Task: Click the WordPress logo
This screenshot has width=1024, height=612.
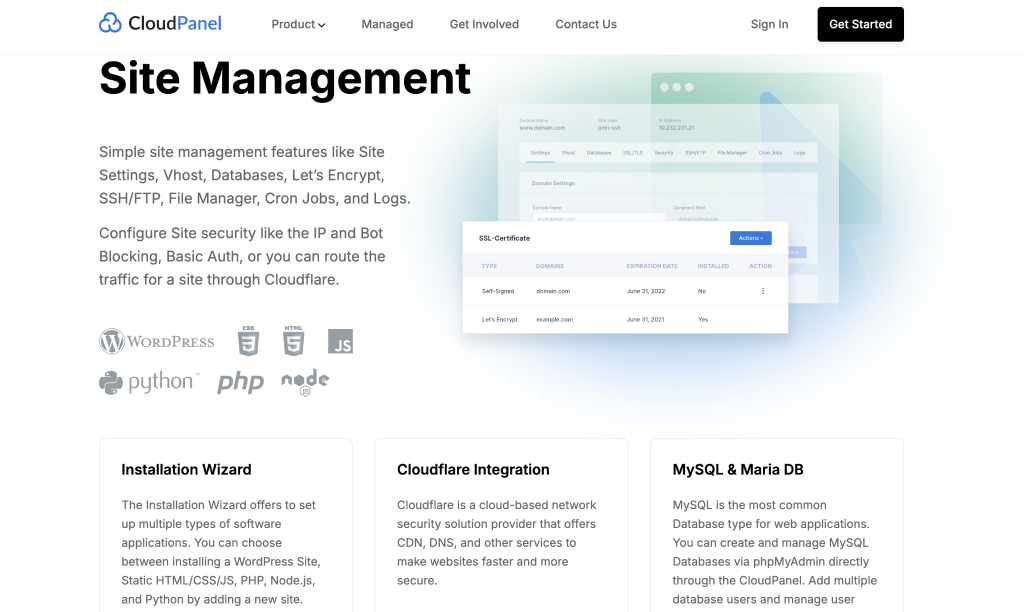Action: point(157,341)
